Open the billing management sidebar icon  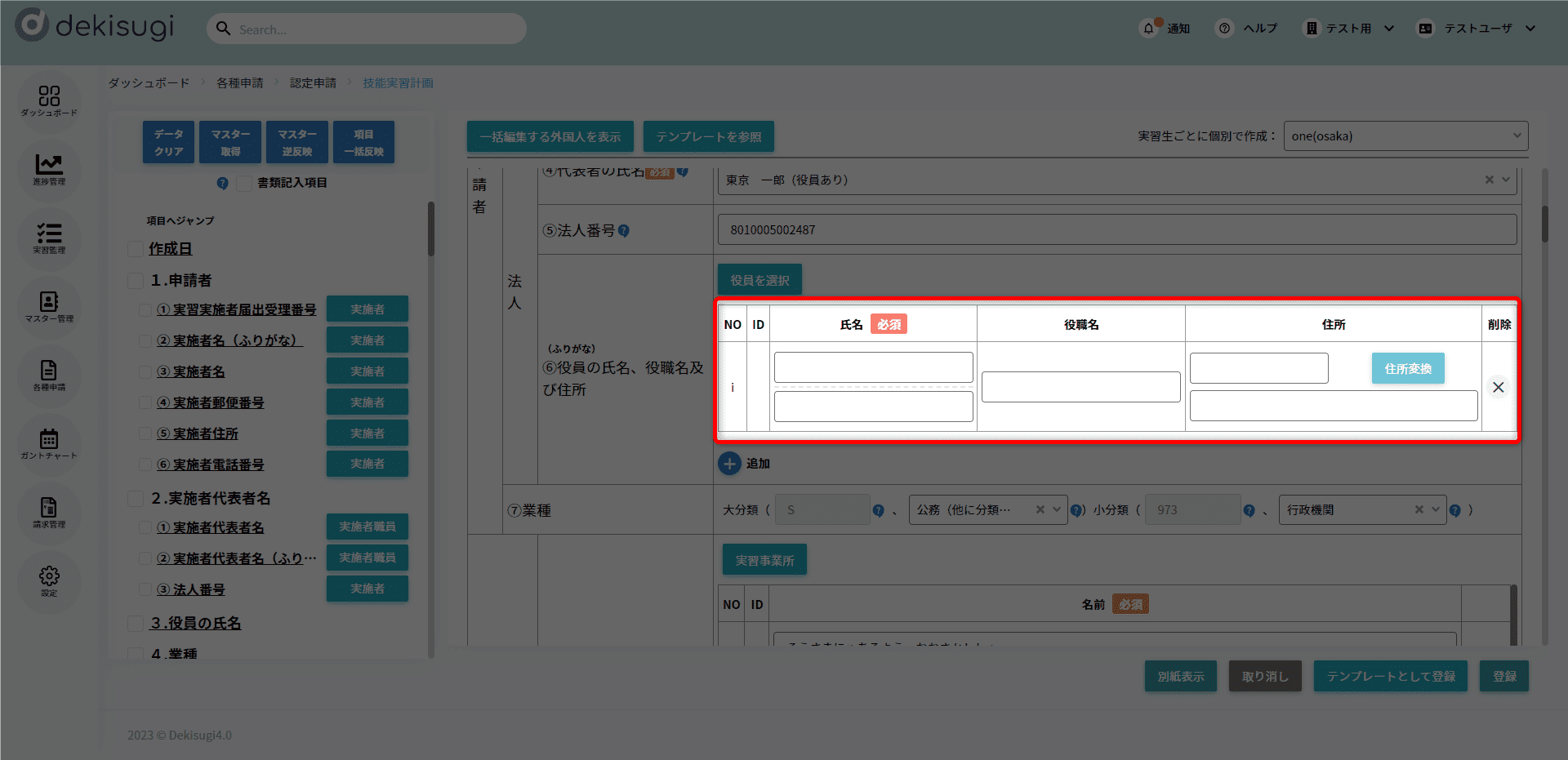[x=49, y=512]
